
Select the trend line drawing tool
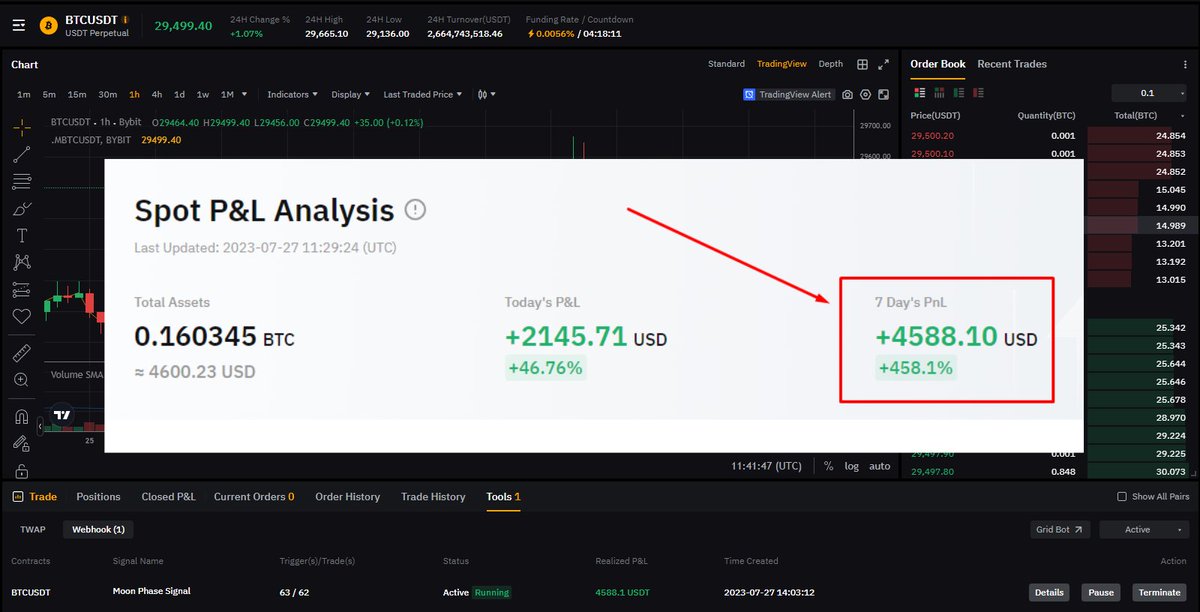(x=22, y=155)
